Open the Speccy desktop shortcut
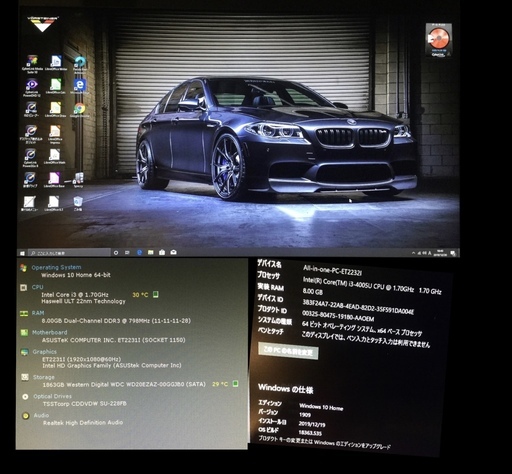 [79, 180]
